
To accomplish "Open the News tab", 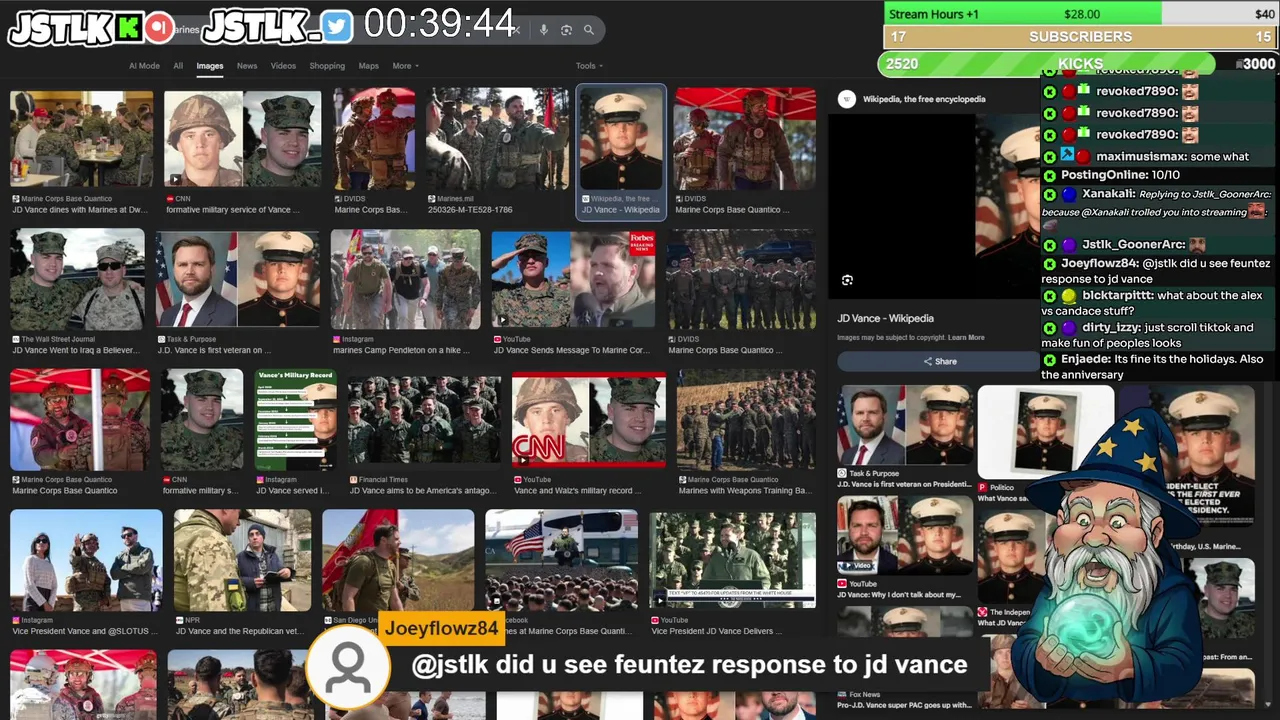I will [247, 66].
